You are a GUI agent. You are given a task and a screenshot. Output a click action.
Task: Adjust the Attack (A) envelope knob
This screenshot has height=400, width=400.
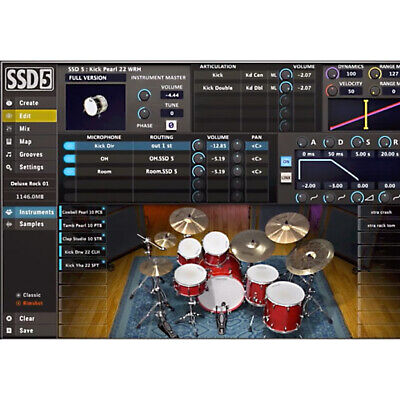point(302,143)
